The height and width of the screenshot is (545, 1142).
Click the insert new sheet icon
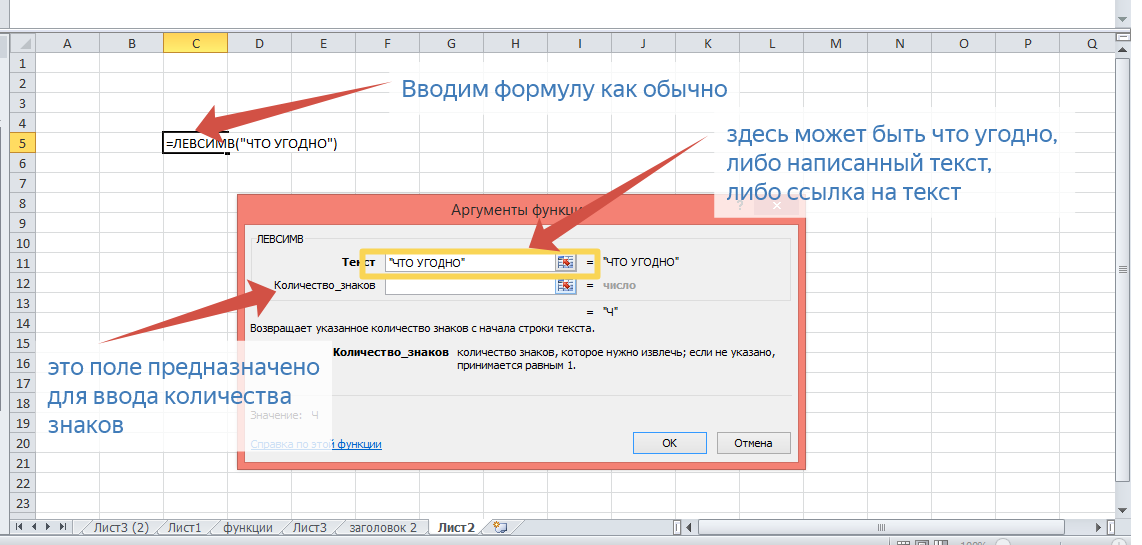[x=500, y=527]
